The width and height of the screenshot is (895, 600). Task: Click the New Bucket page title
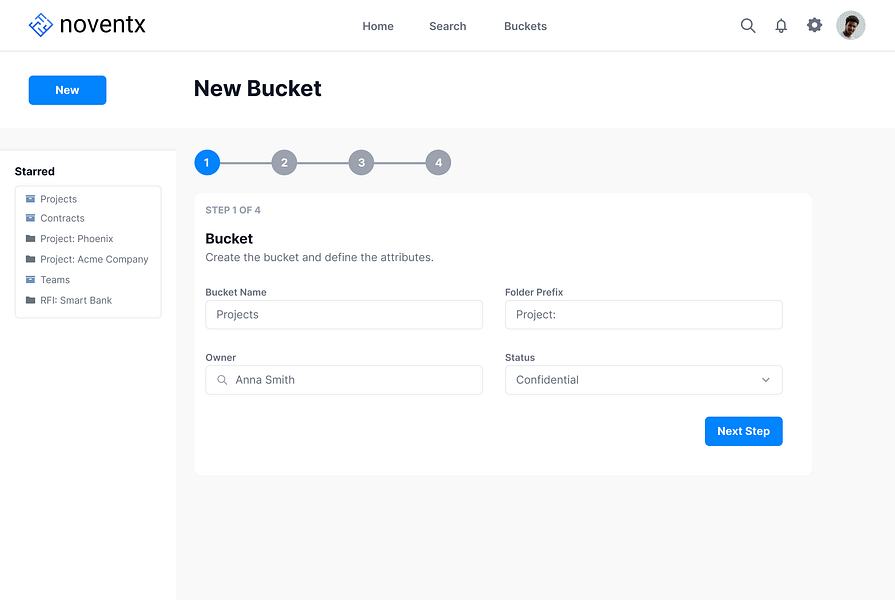pos(257,88)
